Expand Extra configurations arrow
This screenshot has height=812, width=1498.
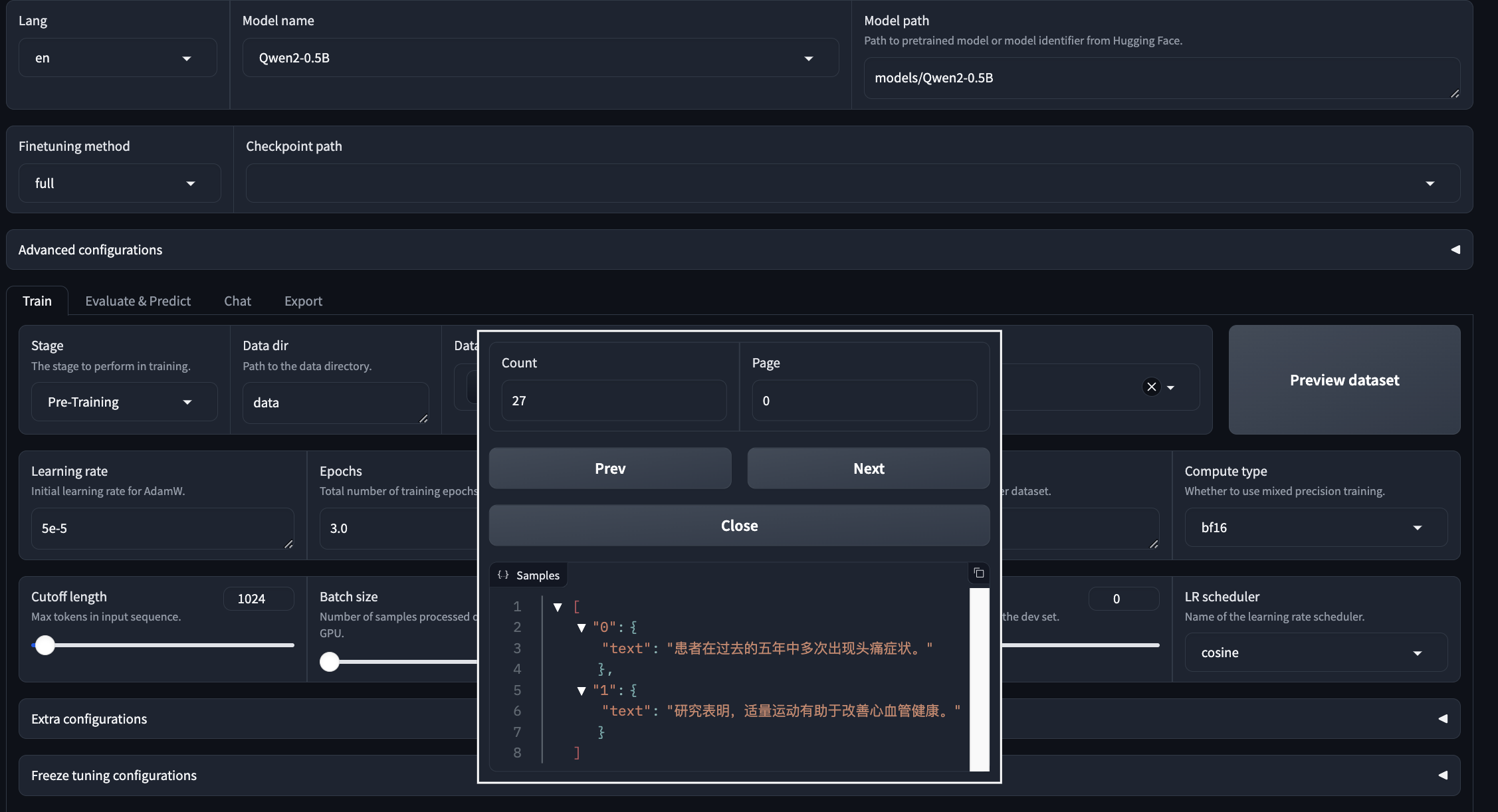click(1443, 719)
